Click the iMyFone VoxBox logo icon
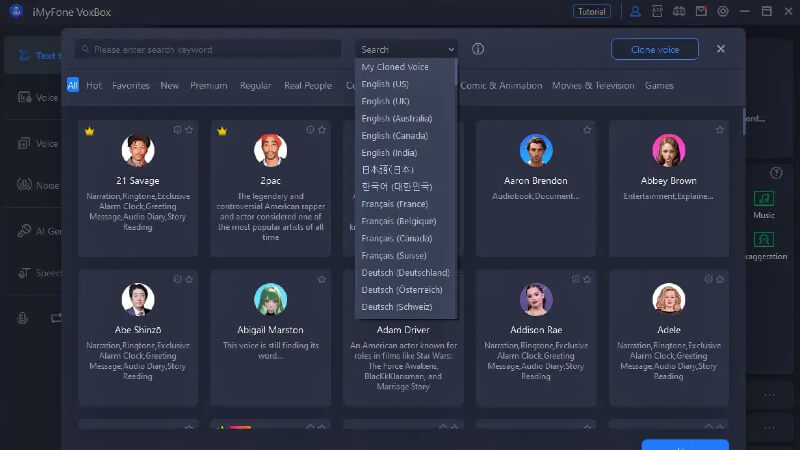Screen dimensions: 800x450 [x=16, y=11]
